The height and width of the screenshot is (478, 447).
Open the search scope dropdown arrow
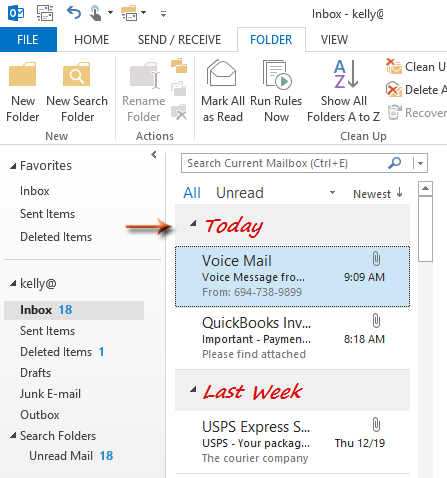pos(420,163)
